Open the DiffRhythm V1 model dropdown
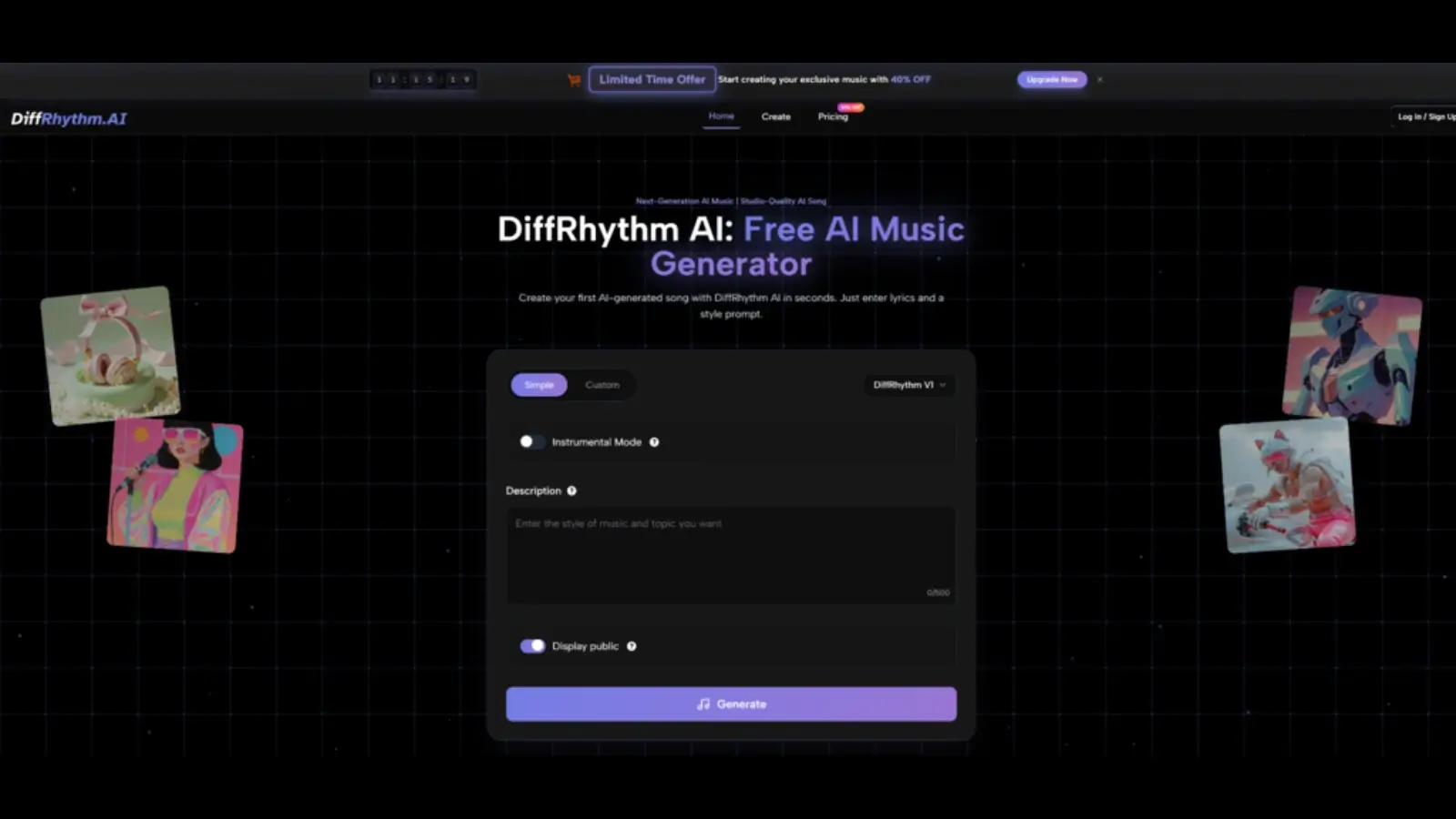This screenshot has height=819, width=1456. coord(908,385)
